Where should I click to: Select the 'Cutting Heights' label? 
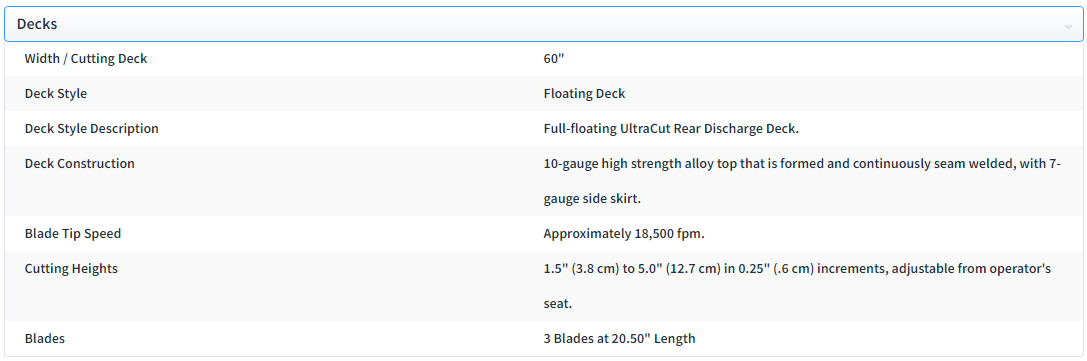click(x=71, y=269)
